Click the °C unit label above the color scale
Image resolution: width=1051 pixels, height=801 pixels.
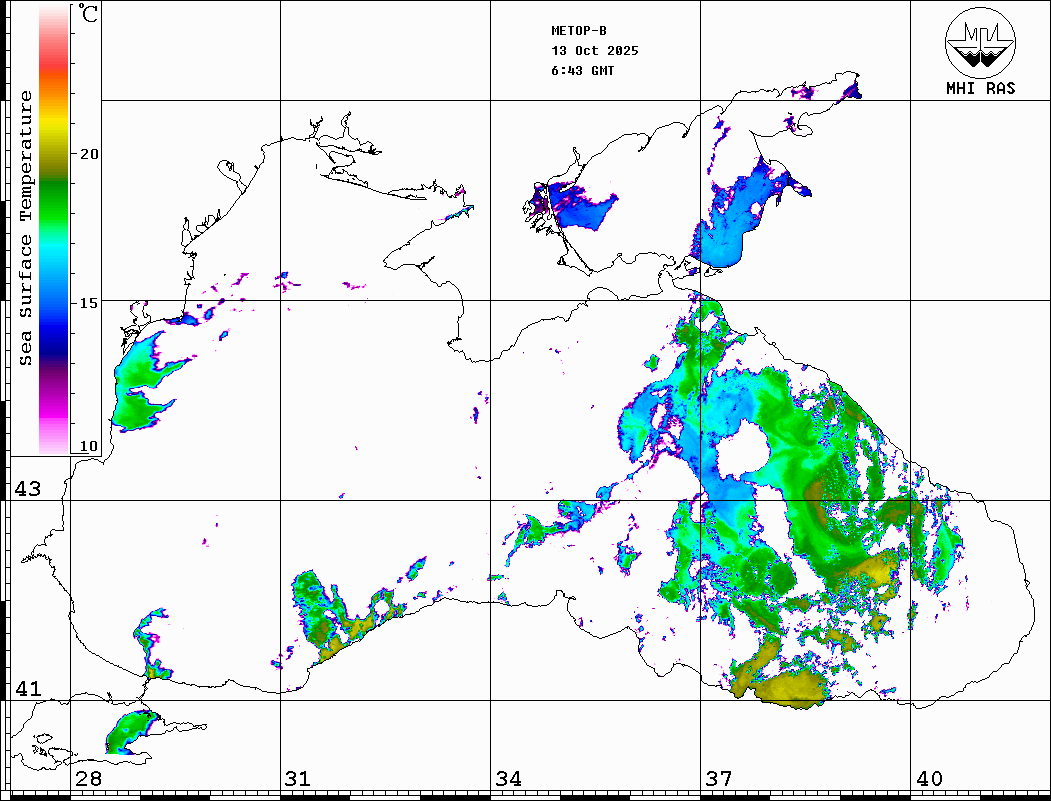tap(89, 15)
